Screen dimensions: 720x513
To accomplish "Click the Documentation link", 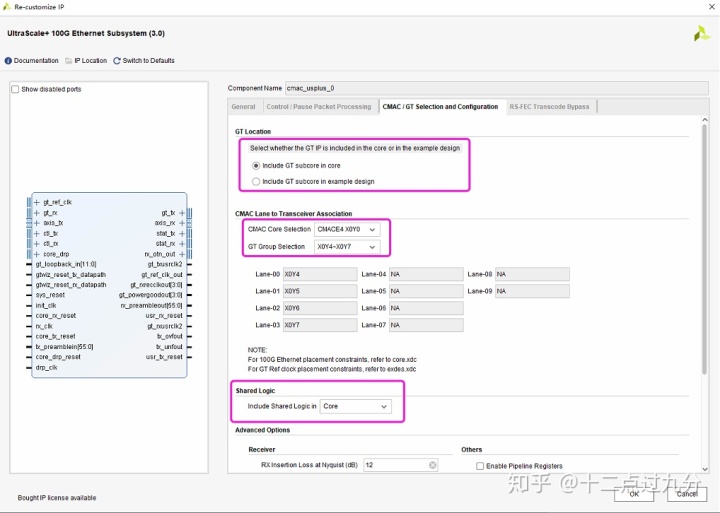I will coord(36,61).
